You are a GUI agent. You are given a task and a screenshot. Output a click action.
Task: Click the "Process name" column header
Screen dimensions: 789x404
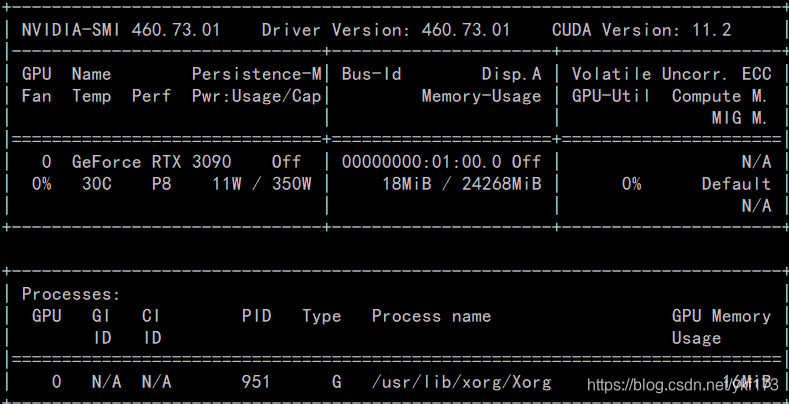pos(431,316)
